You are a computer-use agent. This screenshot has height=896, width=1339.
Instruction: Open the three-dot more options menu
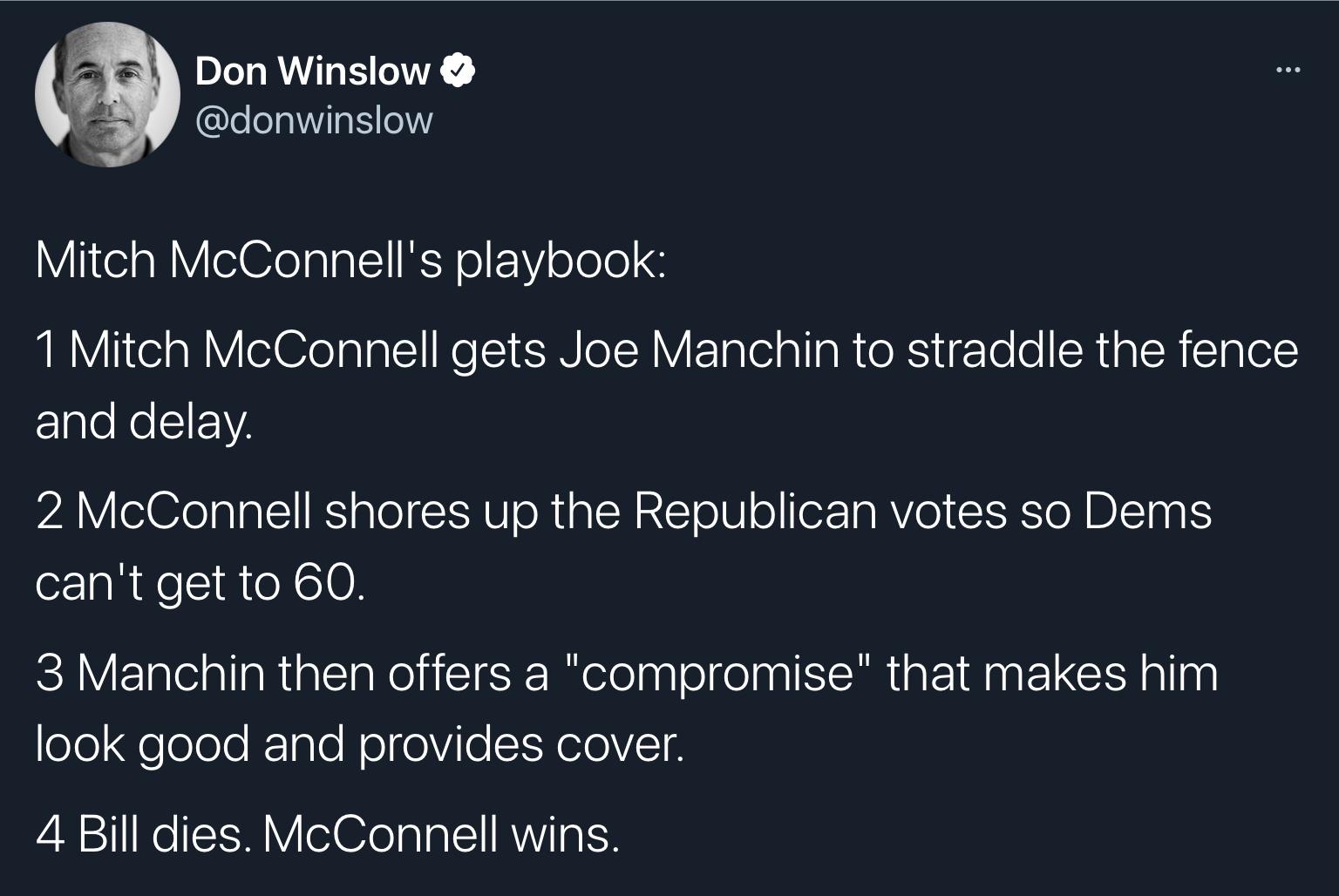1287,70
